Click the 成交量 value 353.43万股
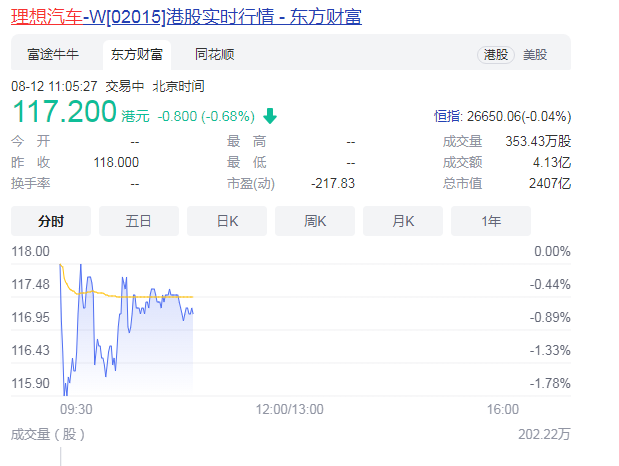Image resolution: width=619 pixels, height=466 pixels. [538, 141]
